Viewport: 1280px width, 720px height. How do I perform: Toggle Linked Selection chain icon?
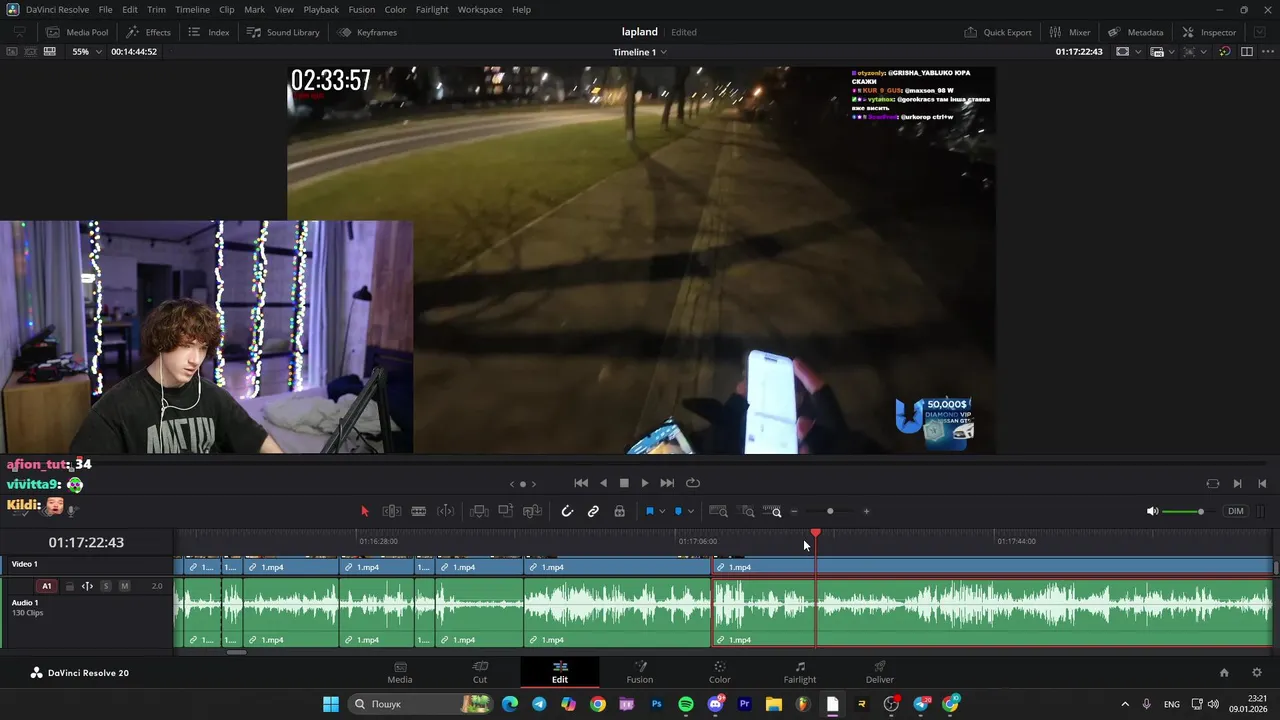593,511
